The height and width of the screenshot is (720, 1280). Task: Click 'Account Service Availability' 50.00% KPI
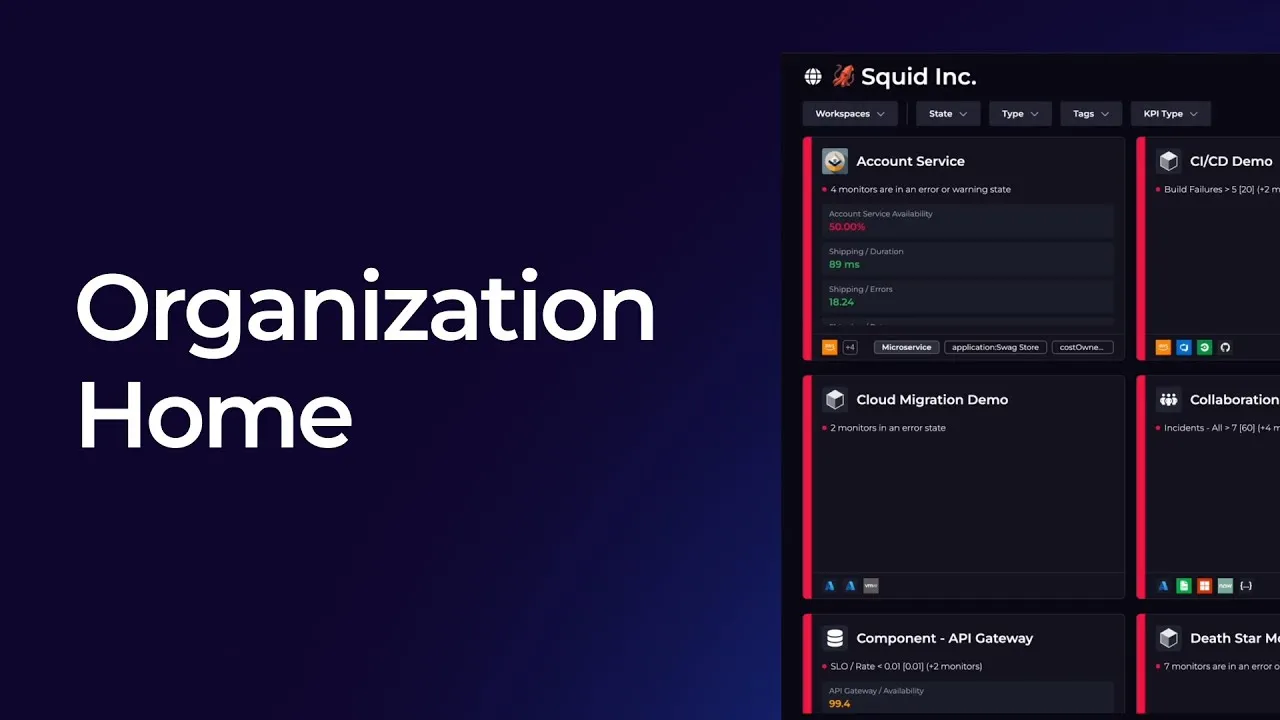point(968,221)
